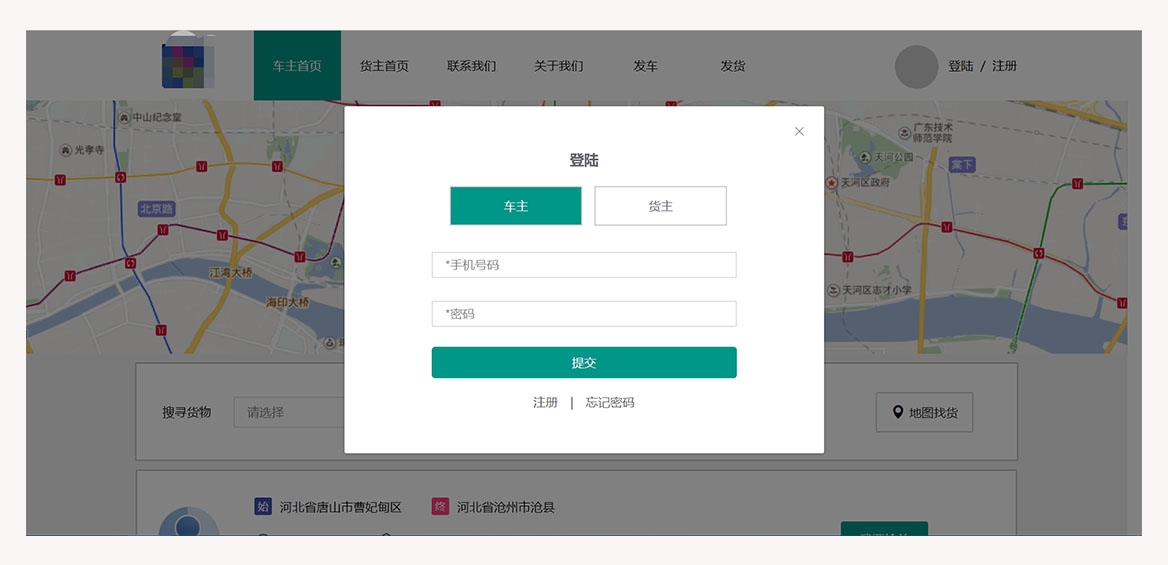Open the 请选择 dropdown for 搜寻货物

(290, 412)
